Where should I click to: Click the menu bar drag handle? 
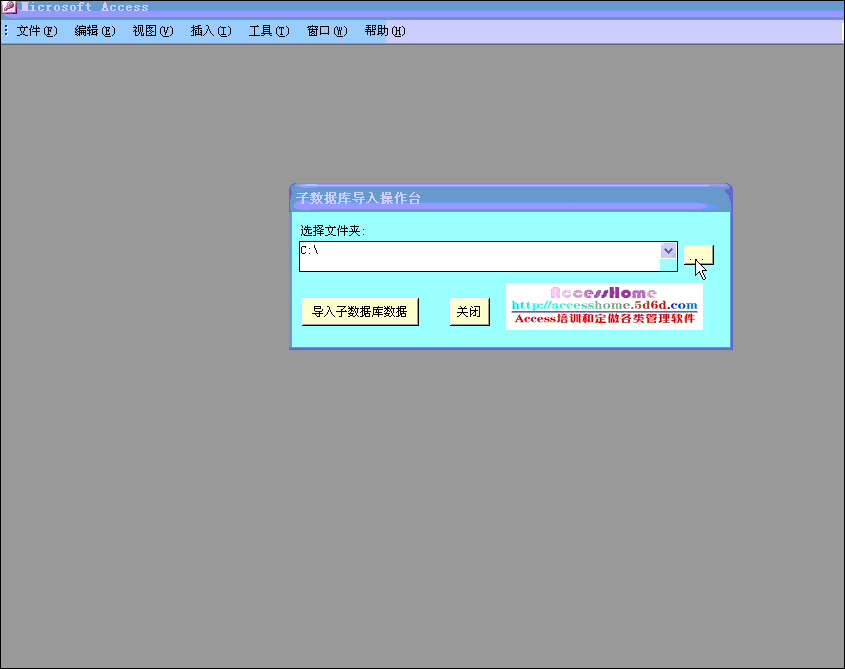[x=6, y=31]
